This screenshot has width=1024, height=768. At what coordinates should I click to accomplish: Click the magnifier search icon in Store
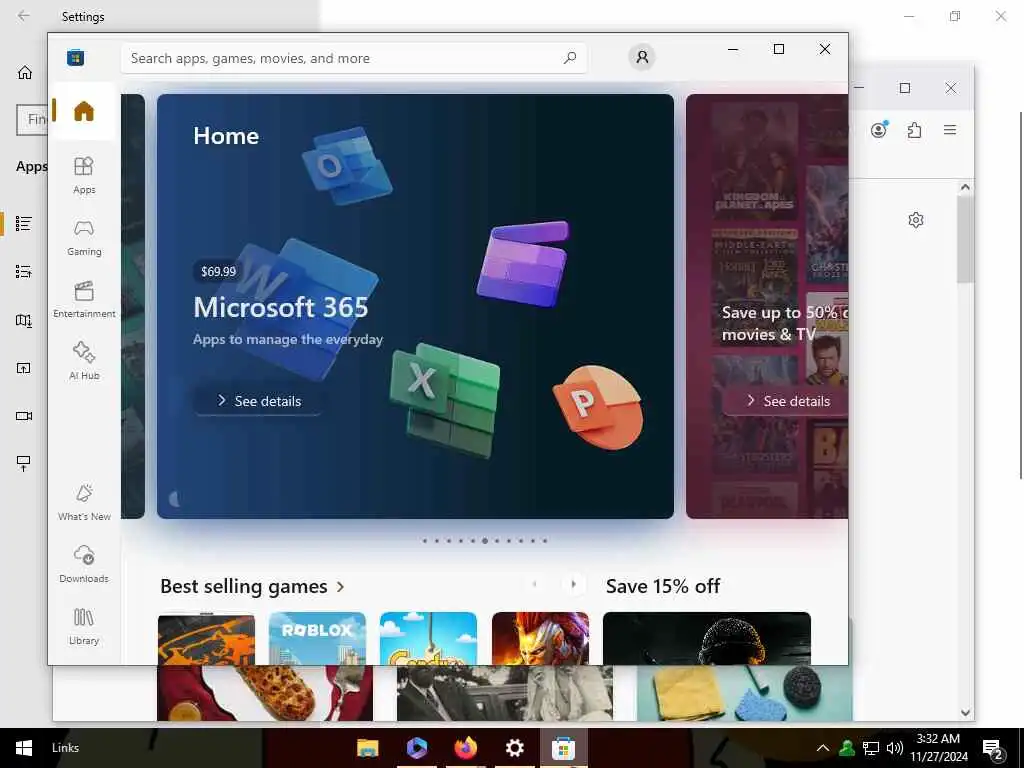[569, 58]
